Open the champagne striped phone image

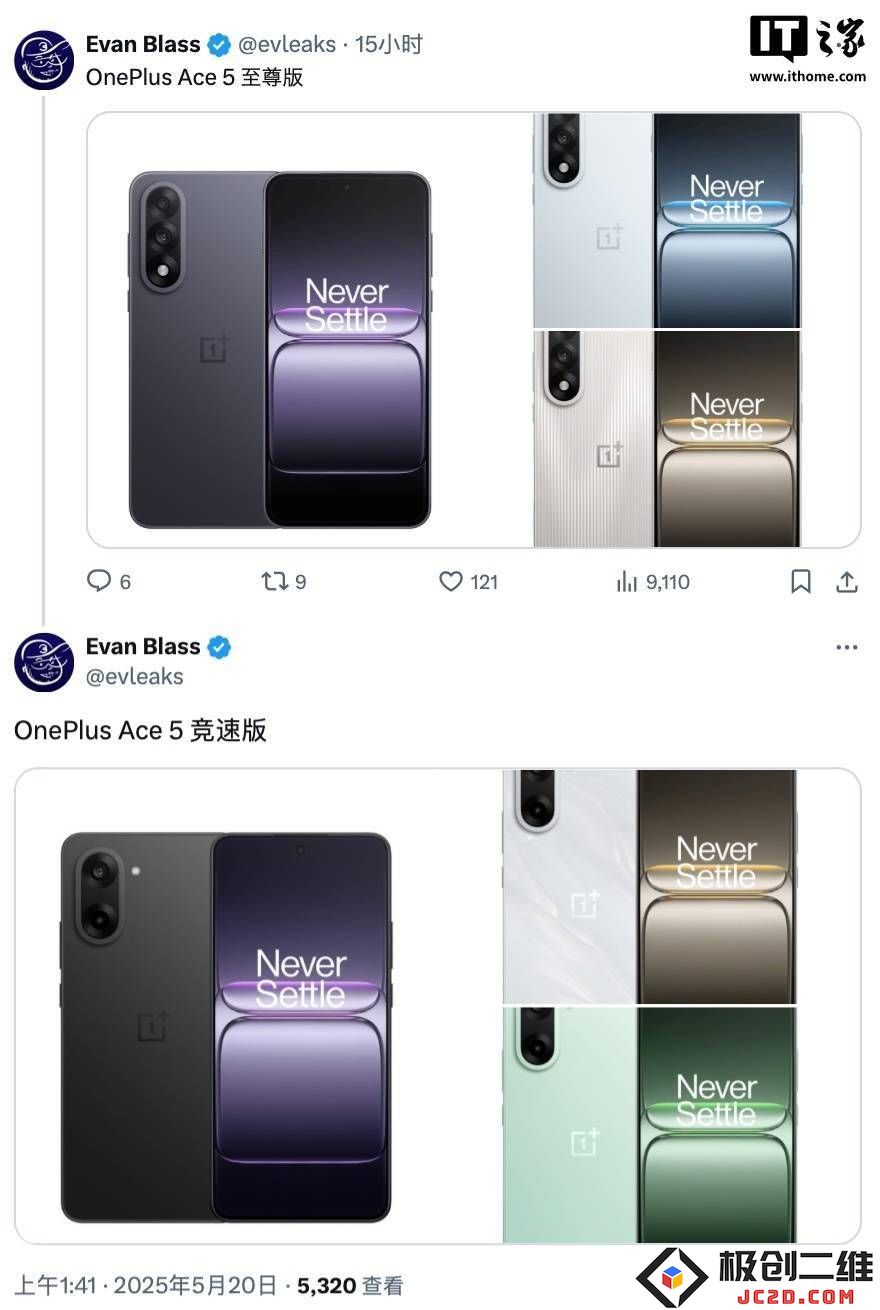tap(666, 439)
